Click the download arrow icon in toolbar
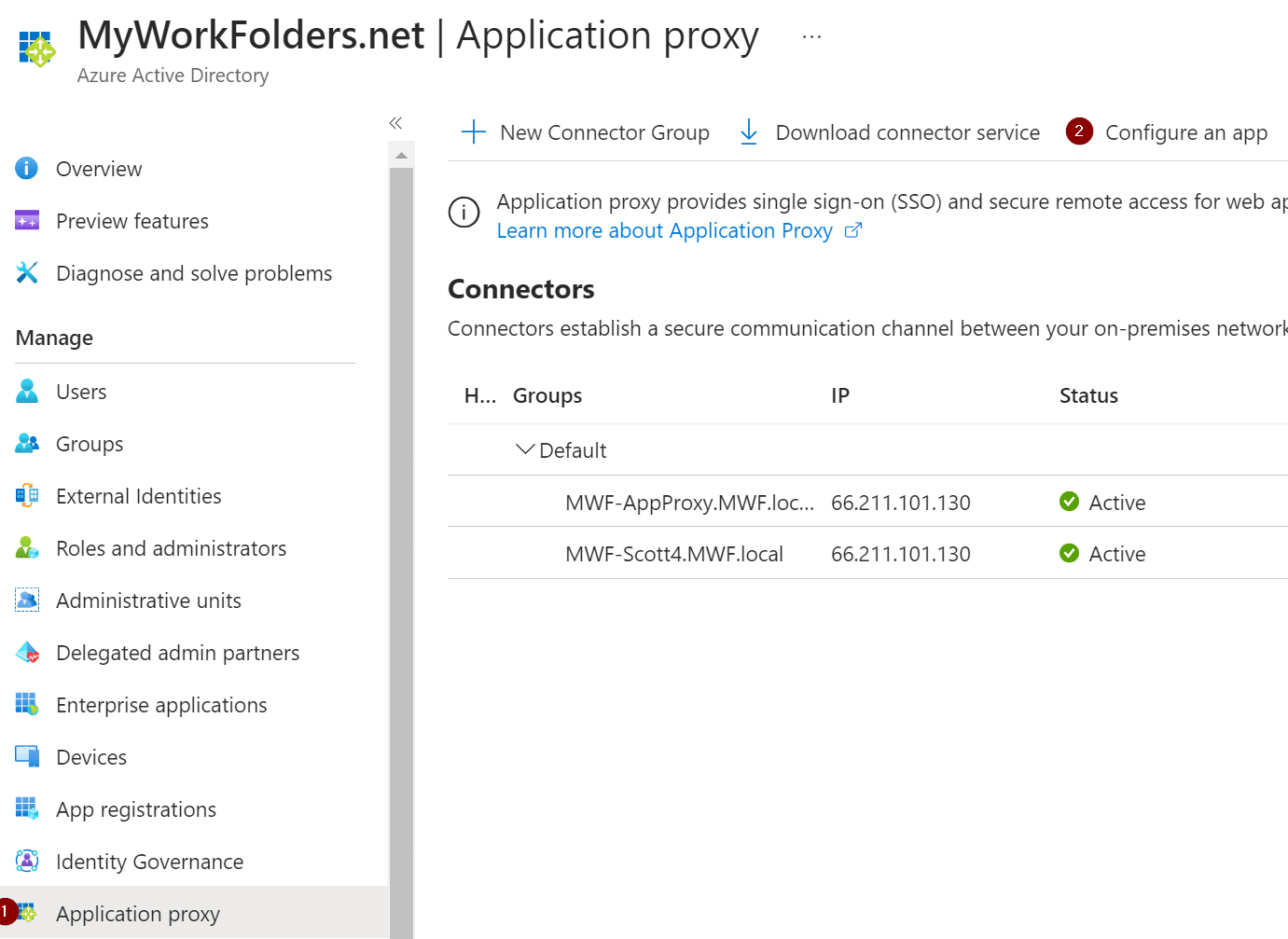Viewport: 1288px width, 939px height. [x=748, y=132]
